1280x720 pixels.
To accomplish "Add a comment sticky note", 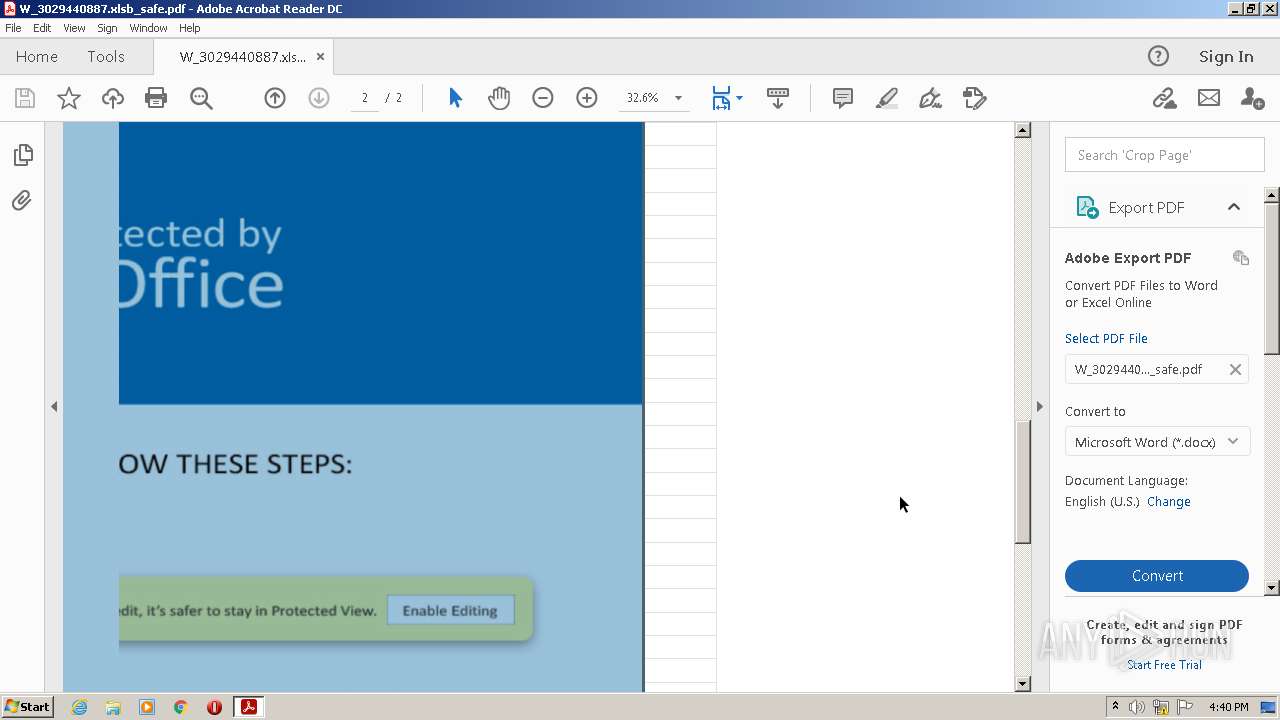I will (x=843, y=98).
